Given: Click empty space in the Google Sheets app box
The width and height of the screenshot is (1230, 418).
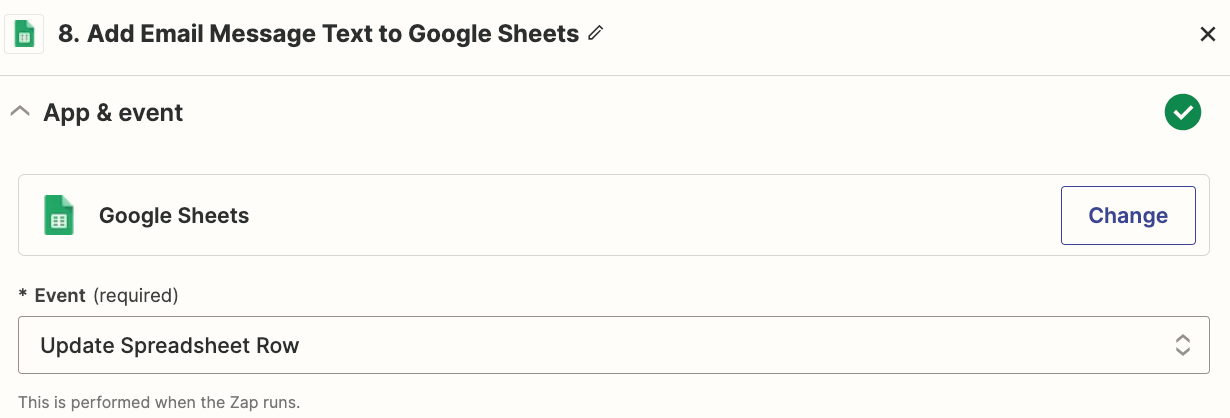Looking at the screenshot, I should pyautogui.click(x=650, y=215).
